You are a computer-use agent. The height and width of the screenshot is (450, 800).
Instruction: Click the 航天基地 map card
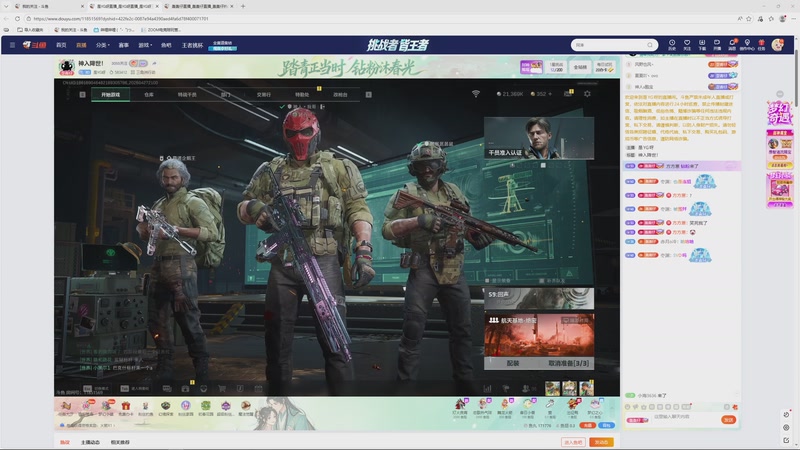[539, 335]
